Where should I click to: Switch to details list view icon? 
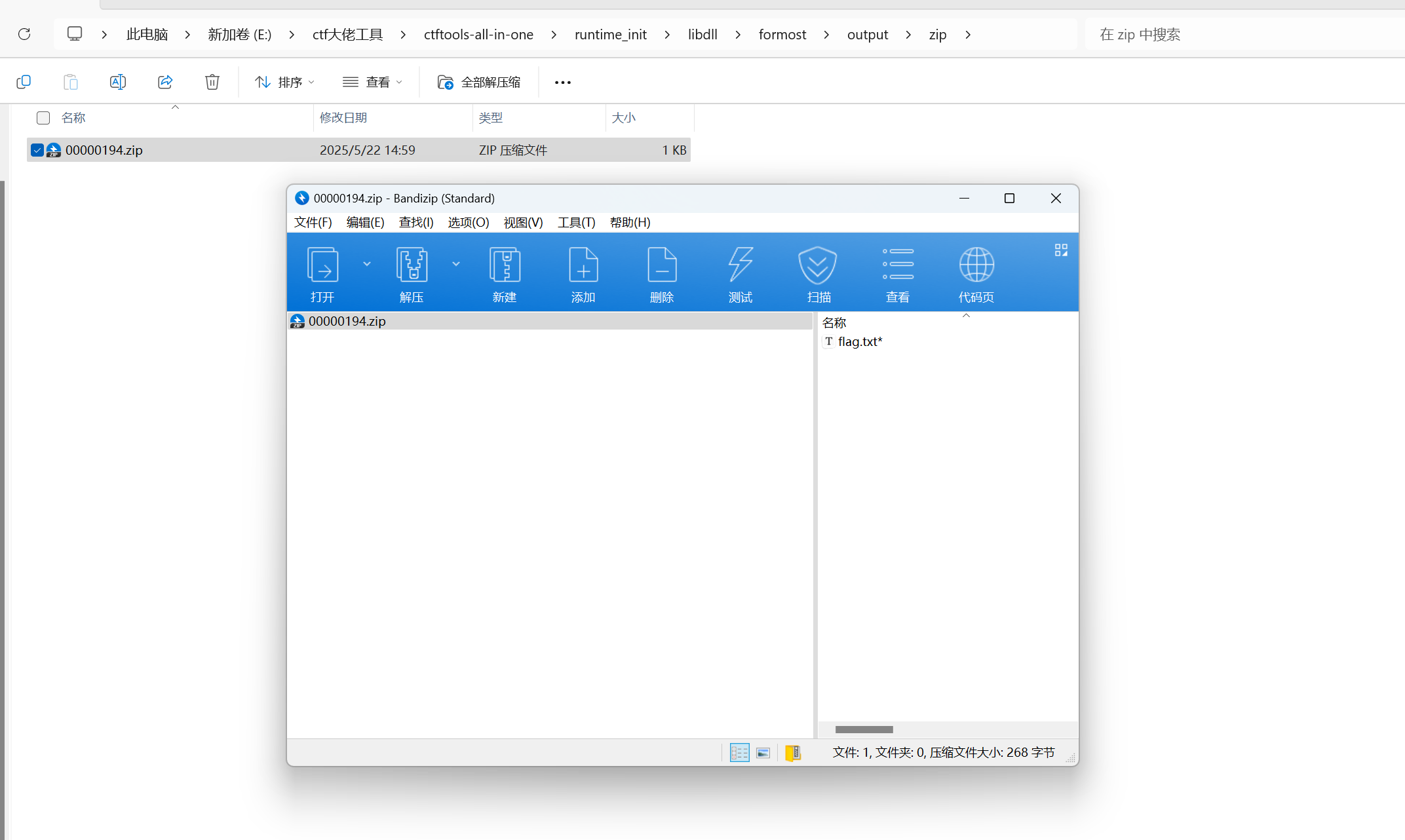pyautogui.click(x=739, y=753)
